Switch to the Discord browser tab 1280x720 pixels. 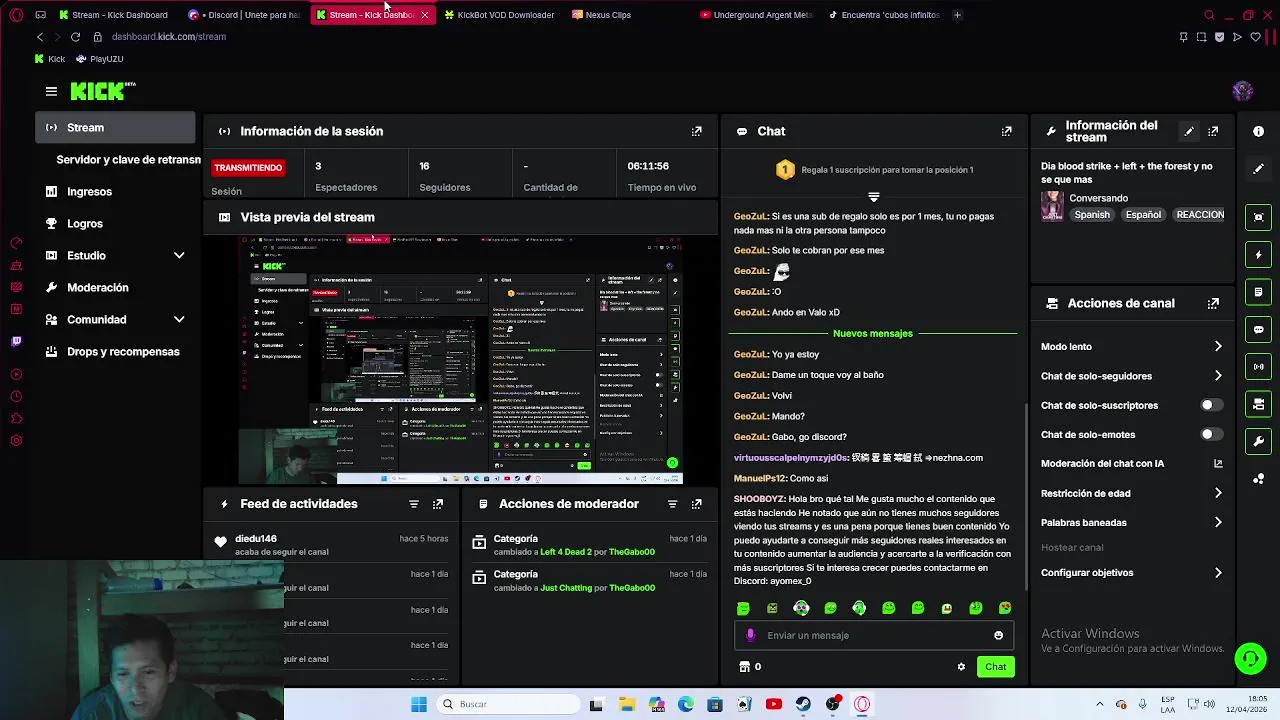pos(245,15)
